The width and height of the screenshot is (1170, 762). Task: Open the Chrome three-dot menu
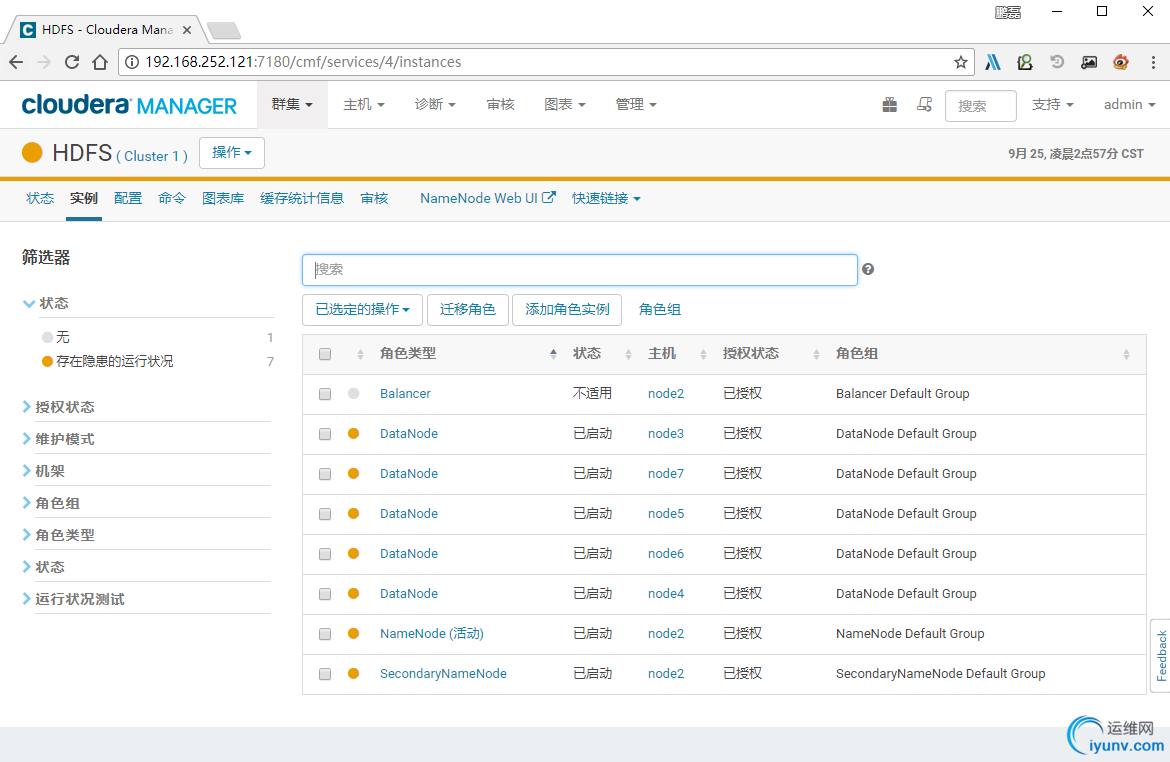tap(1153, 62)
